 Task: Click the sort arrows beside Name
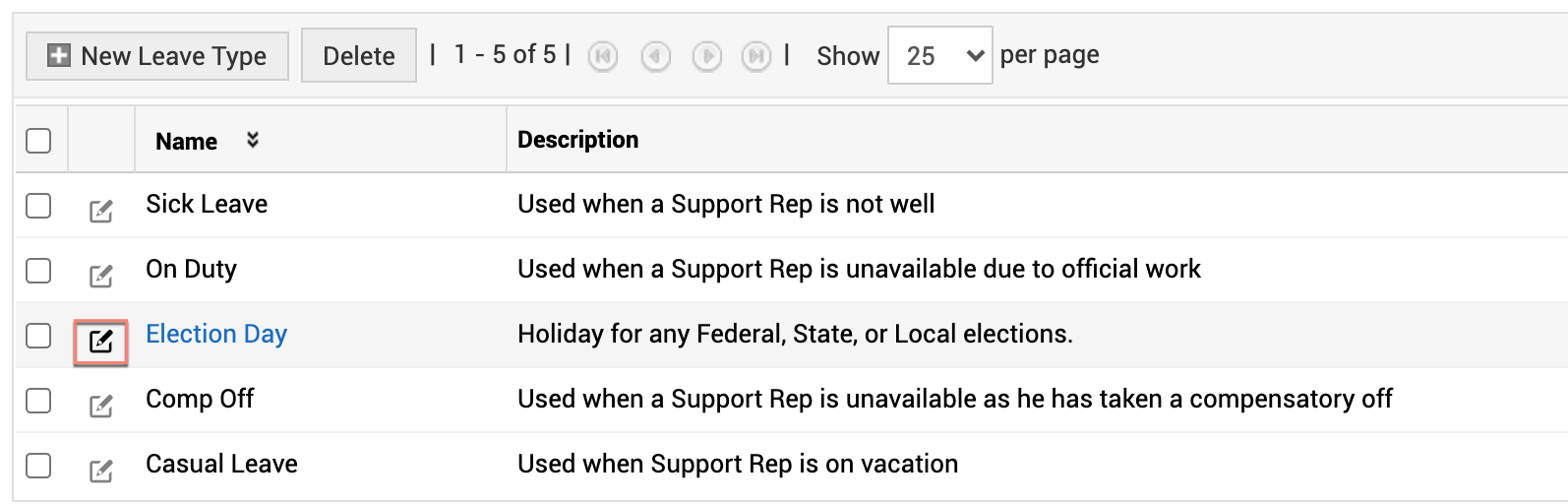(x=253, y=140)
